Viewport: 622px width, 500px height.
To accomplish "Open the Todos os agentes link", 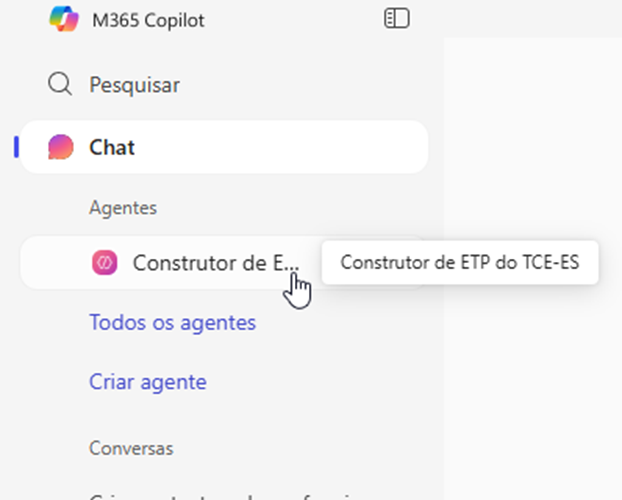I will click(172, 322).
